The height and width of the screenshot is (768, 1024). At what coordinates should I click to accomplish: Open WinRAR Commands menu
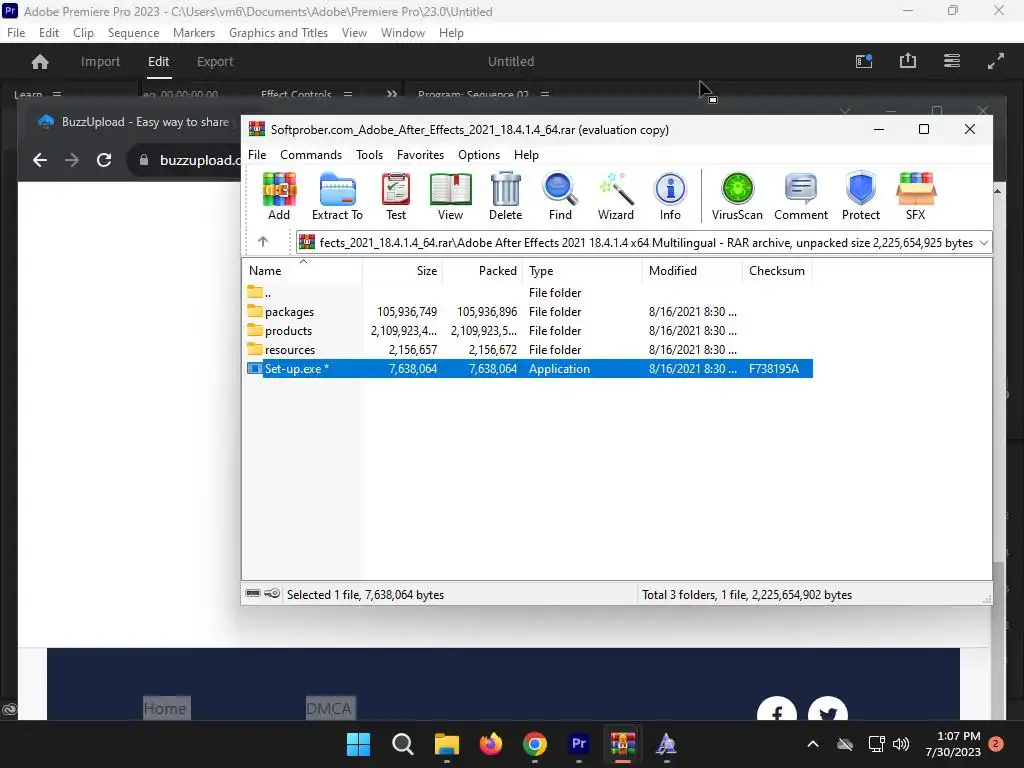click(311, 155)
